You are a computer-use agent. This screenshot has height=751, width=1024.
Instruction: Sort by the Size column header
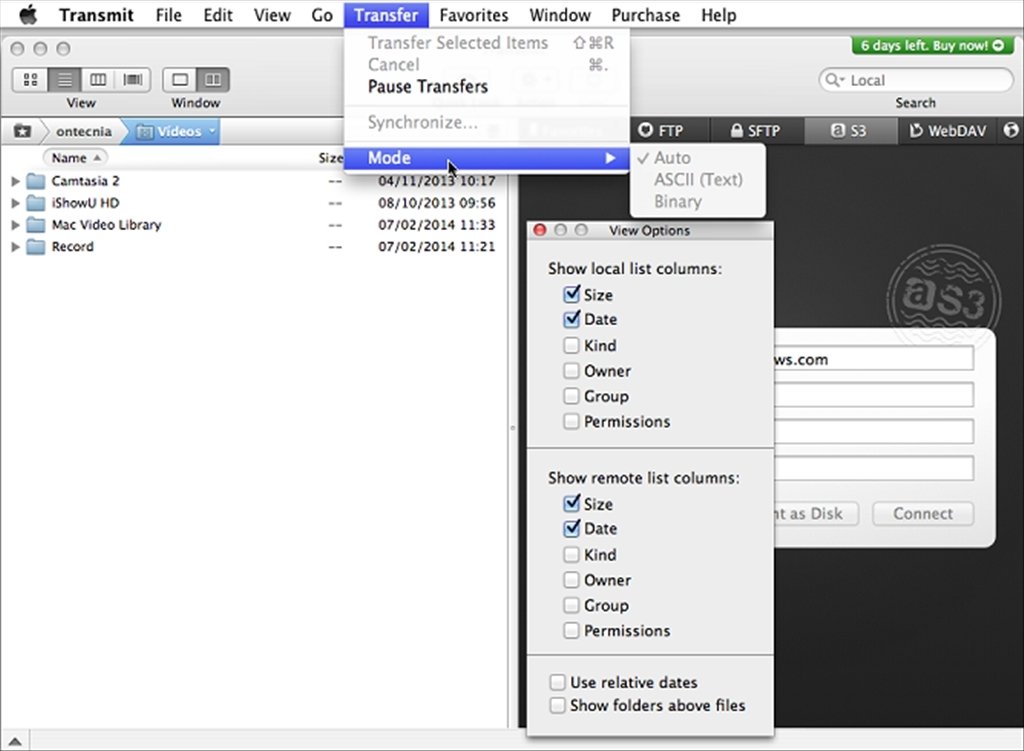coord(330,157)
